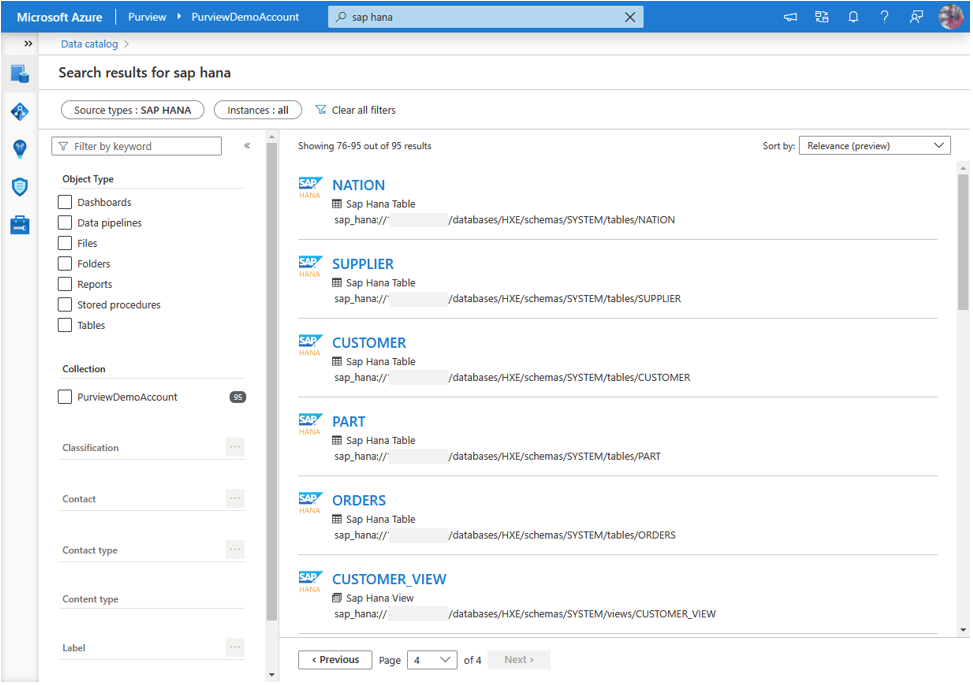Open the CUSTOMER table result

369,342
